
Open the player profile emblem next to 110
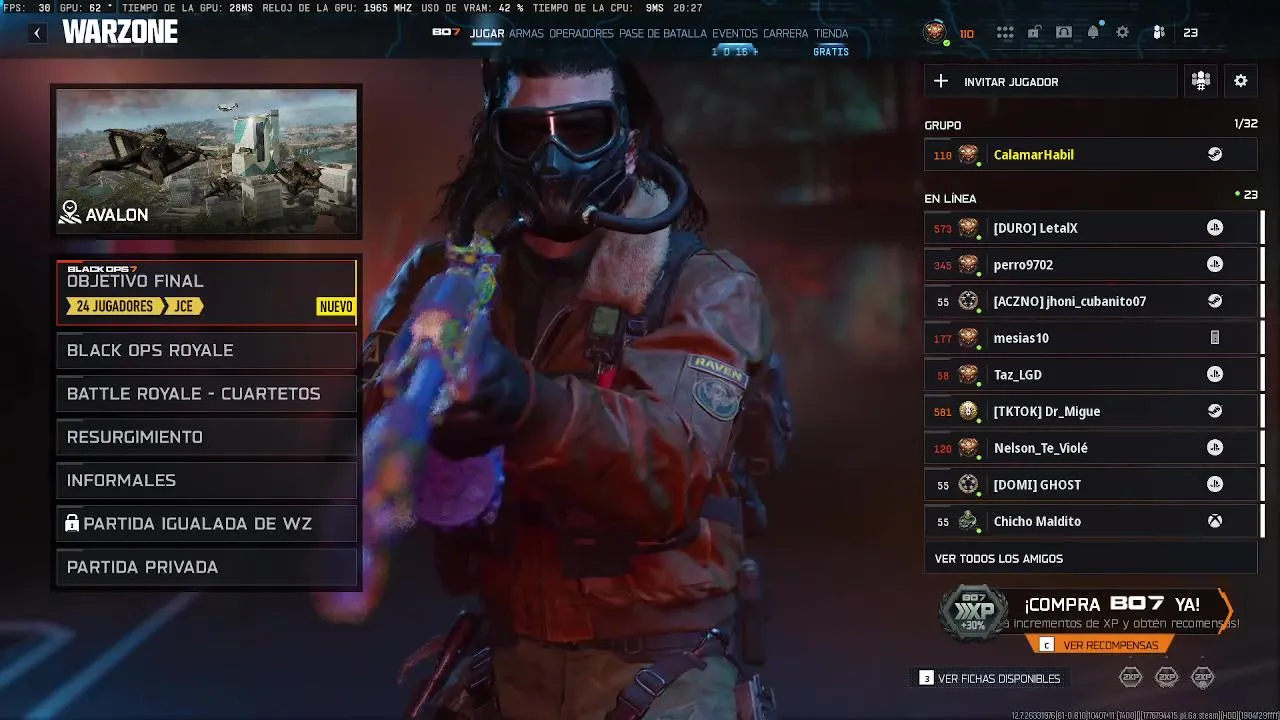pyautogui.click(x=935, y=32)
